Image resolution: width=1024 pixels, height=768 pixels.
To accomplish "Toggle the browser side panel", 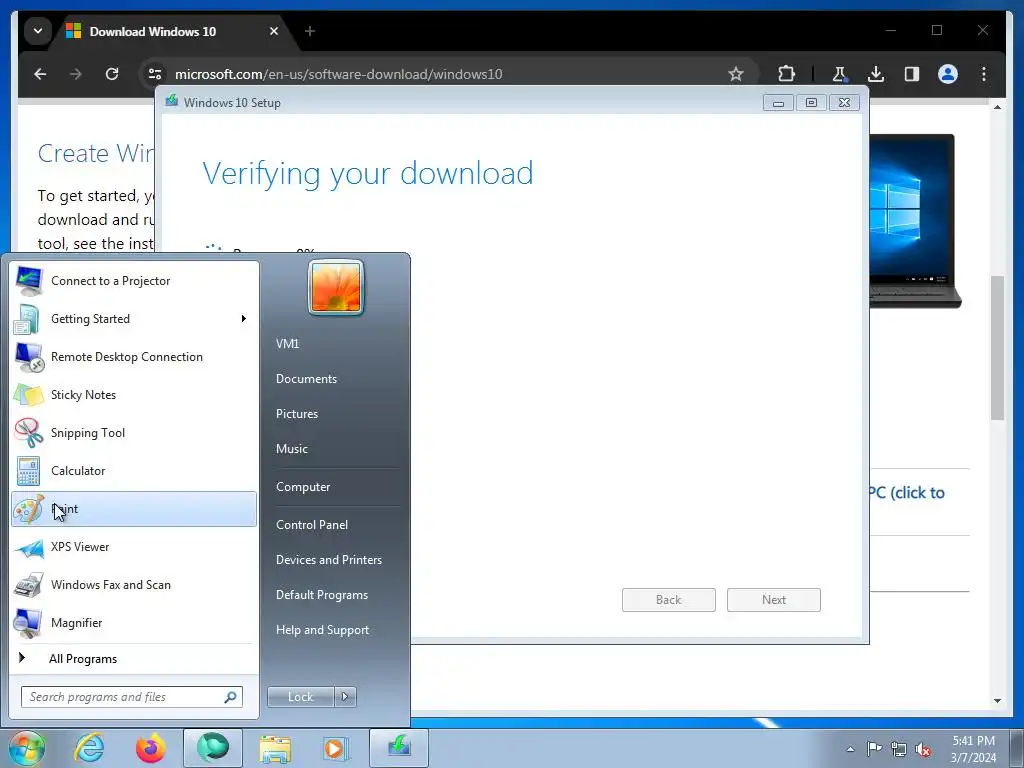I will pyautogui.click(x=912, y=74).
